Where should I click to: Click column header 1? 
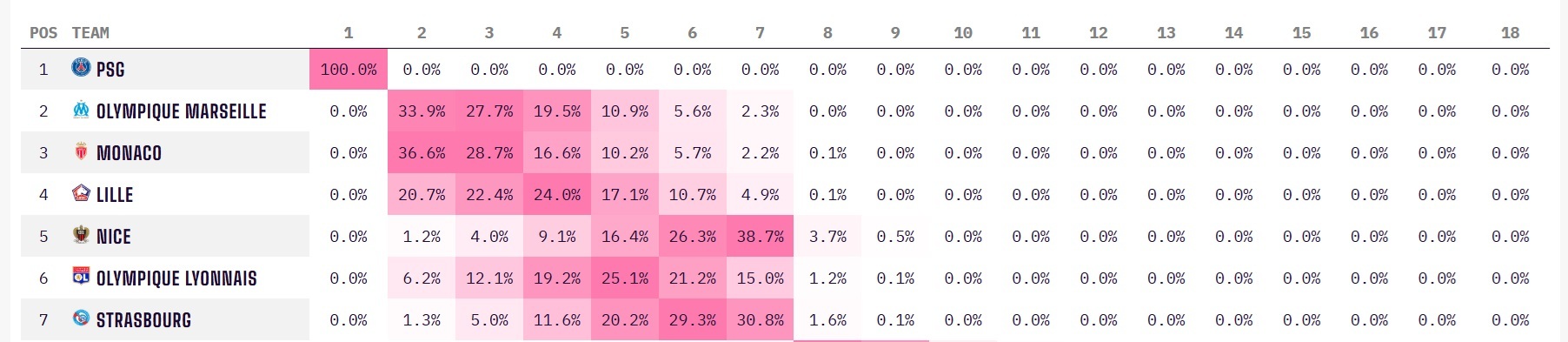(349, 33)
